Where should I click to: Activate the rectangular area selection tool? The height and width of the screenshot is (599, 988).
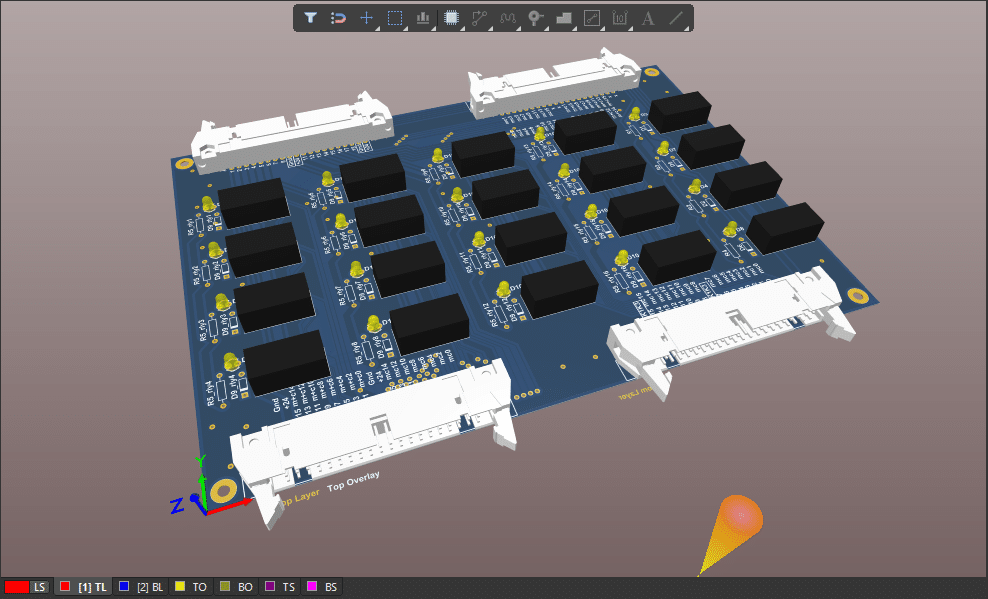point(395,18)
